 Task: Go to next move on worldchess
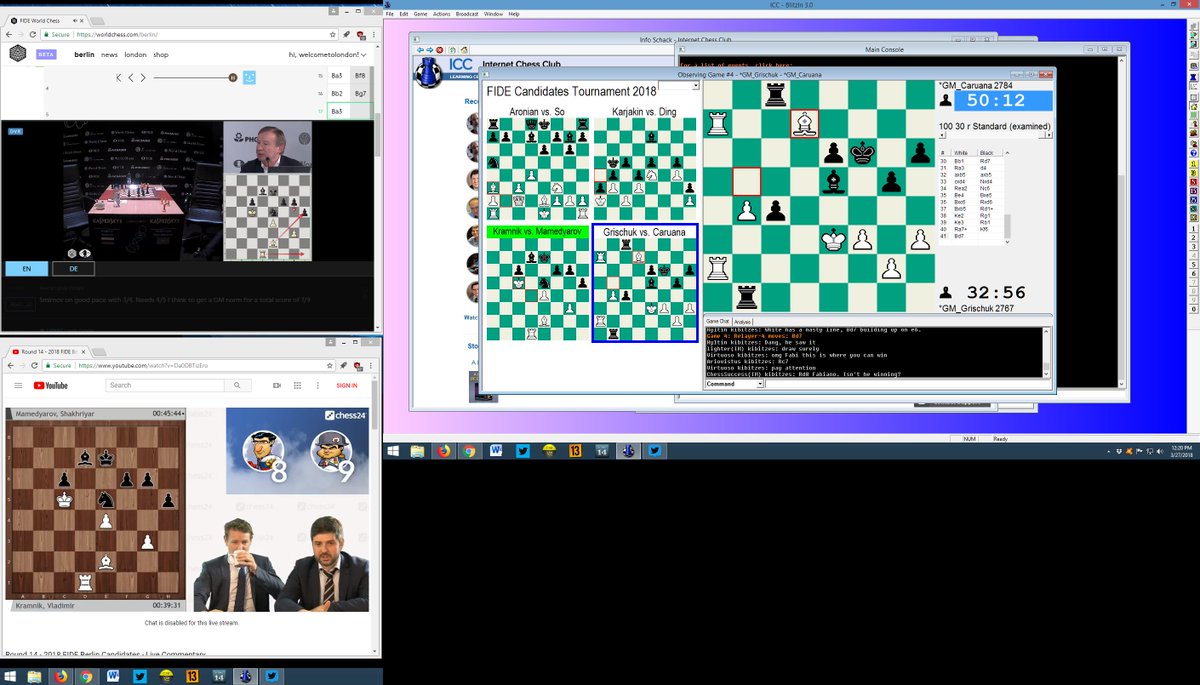(143, 77)
